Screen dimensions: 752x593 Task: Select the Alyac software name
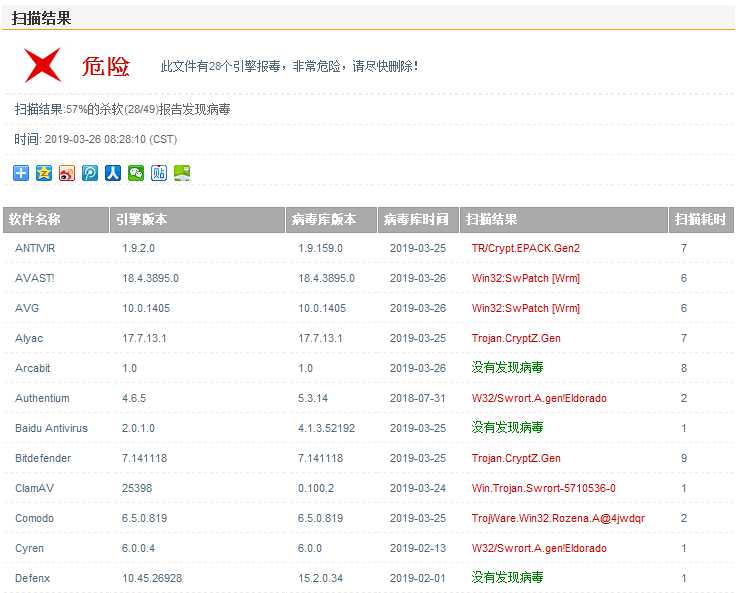(29, 338)
